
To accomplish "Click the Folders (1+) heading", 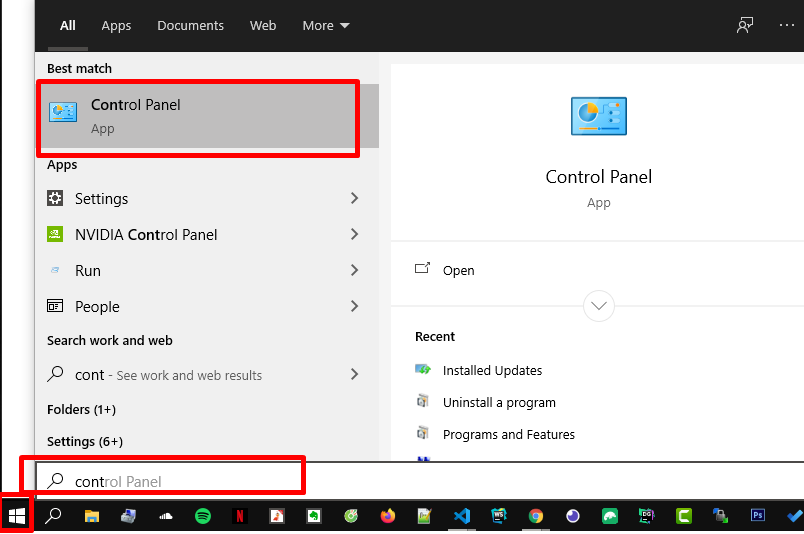I will coord(82,409).
